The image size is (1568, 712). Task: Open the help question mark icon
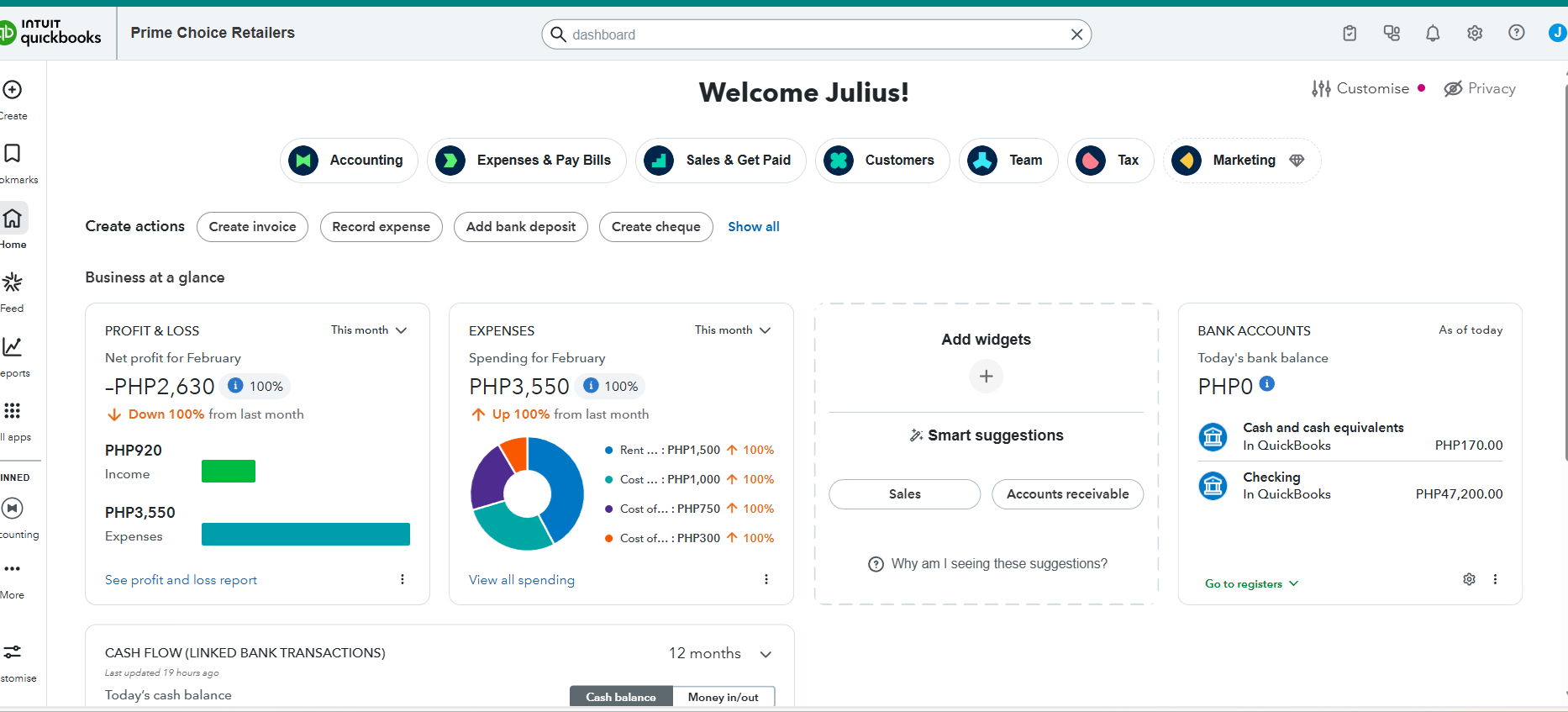[x=1517, y=33]
